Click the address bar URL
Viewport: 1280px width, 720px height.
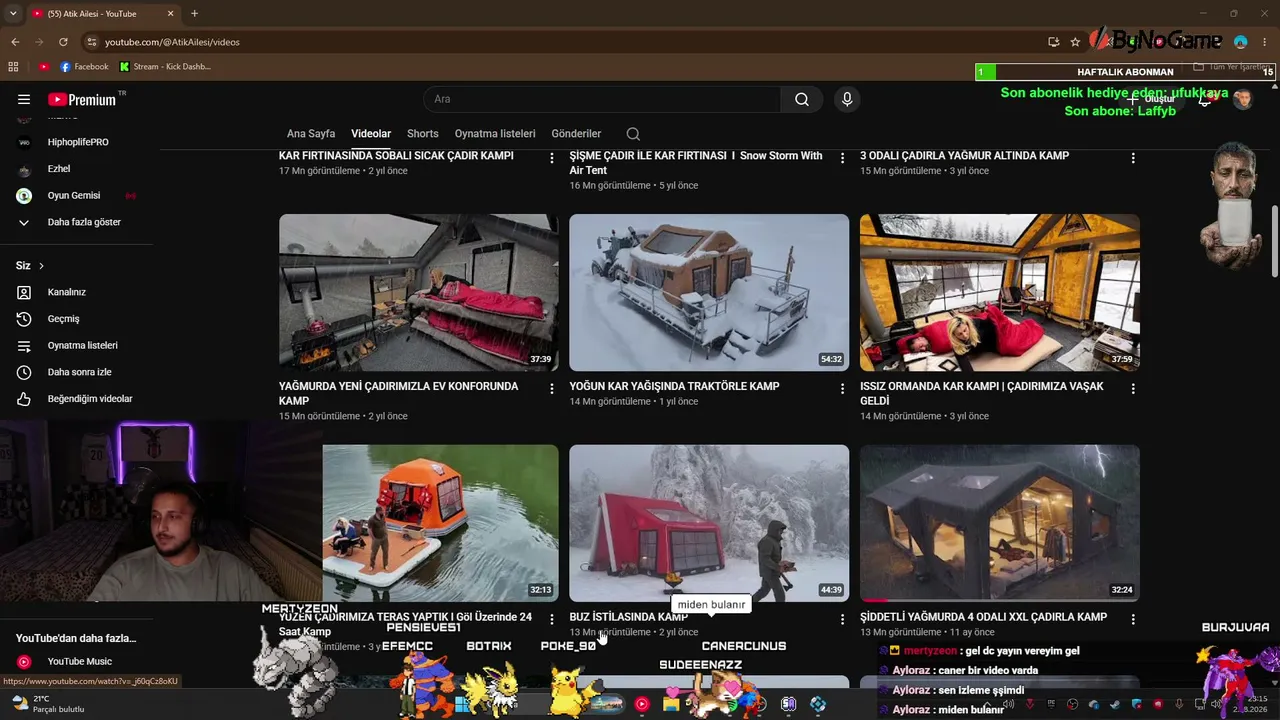point(172,42)
